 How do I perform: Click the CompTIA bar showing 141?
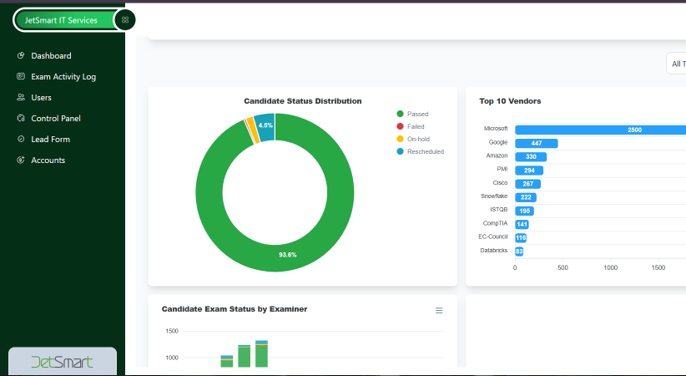coord(522,225)
